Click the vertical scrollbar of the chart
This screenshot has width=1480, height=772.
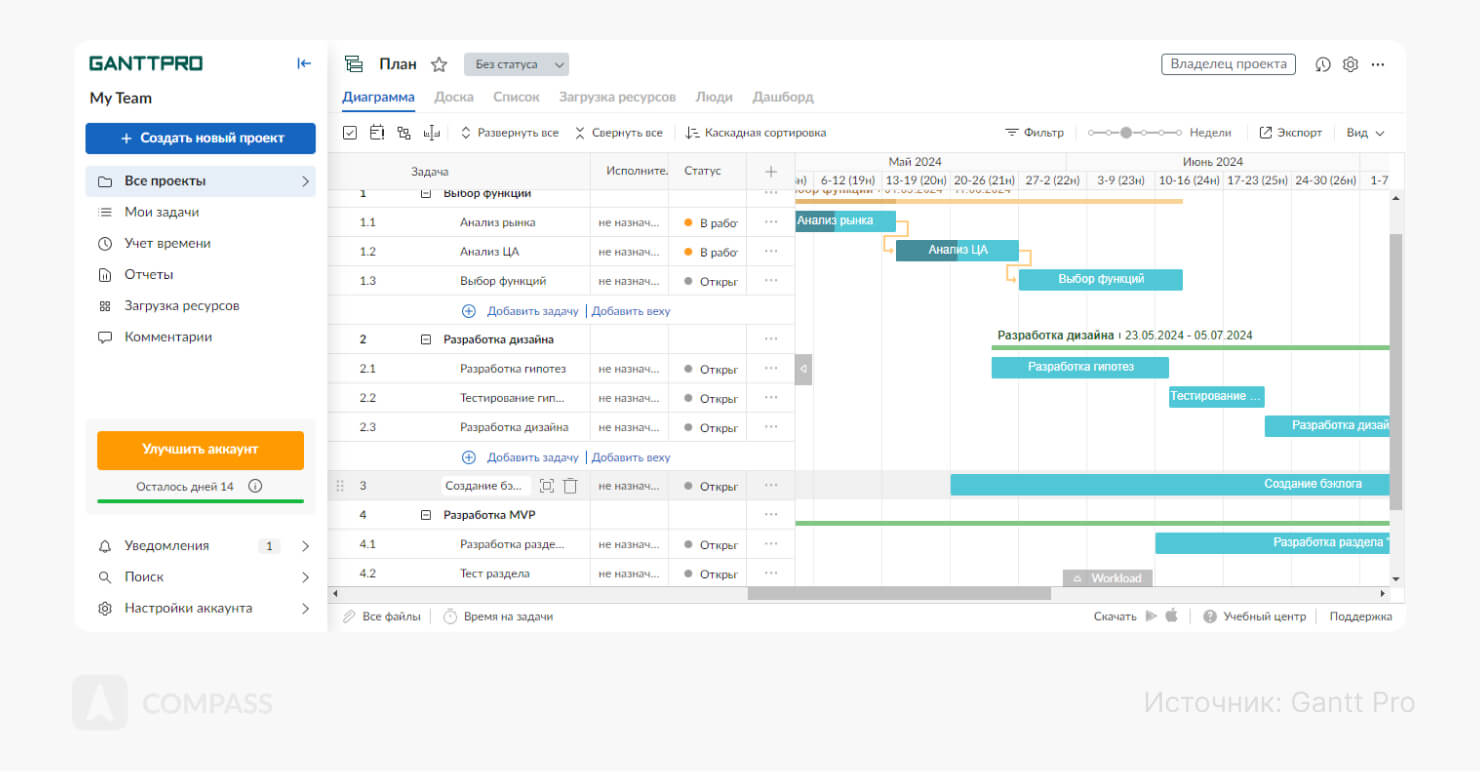point(1396,371)
